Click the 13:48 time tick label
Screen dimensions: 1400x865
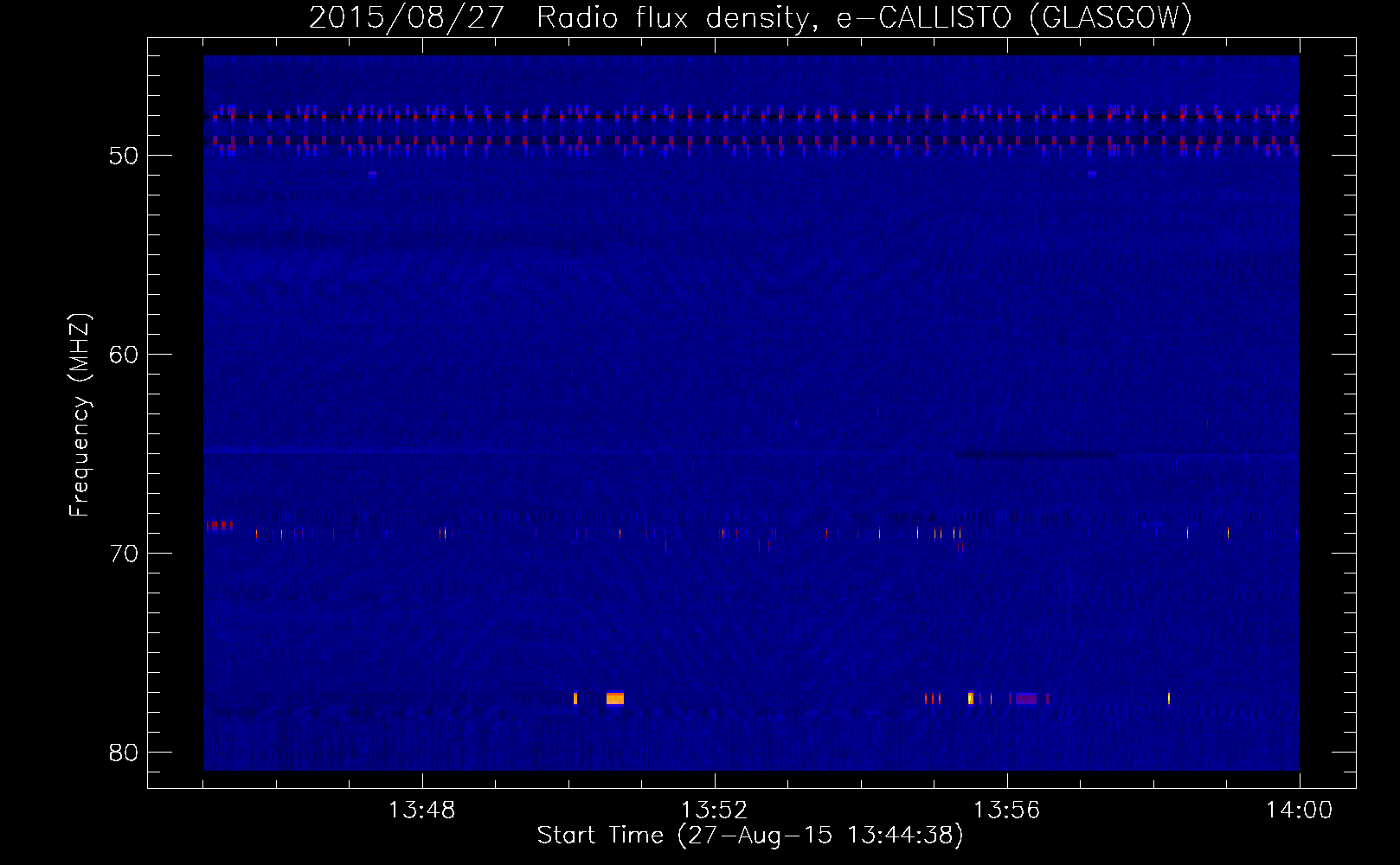tap(421, 811)
